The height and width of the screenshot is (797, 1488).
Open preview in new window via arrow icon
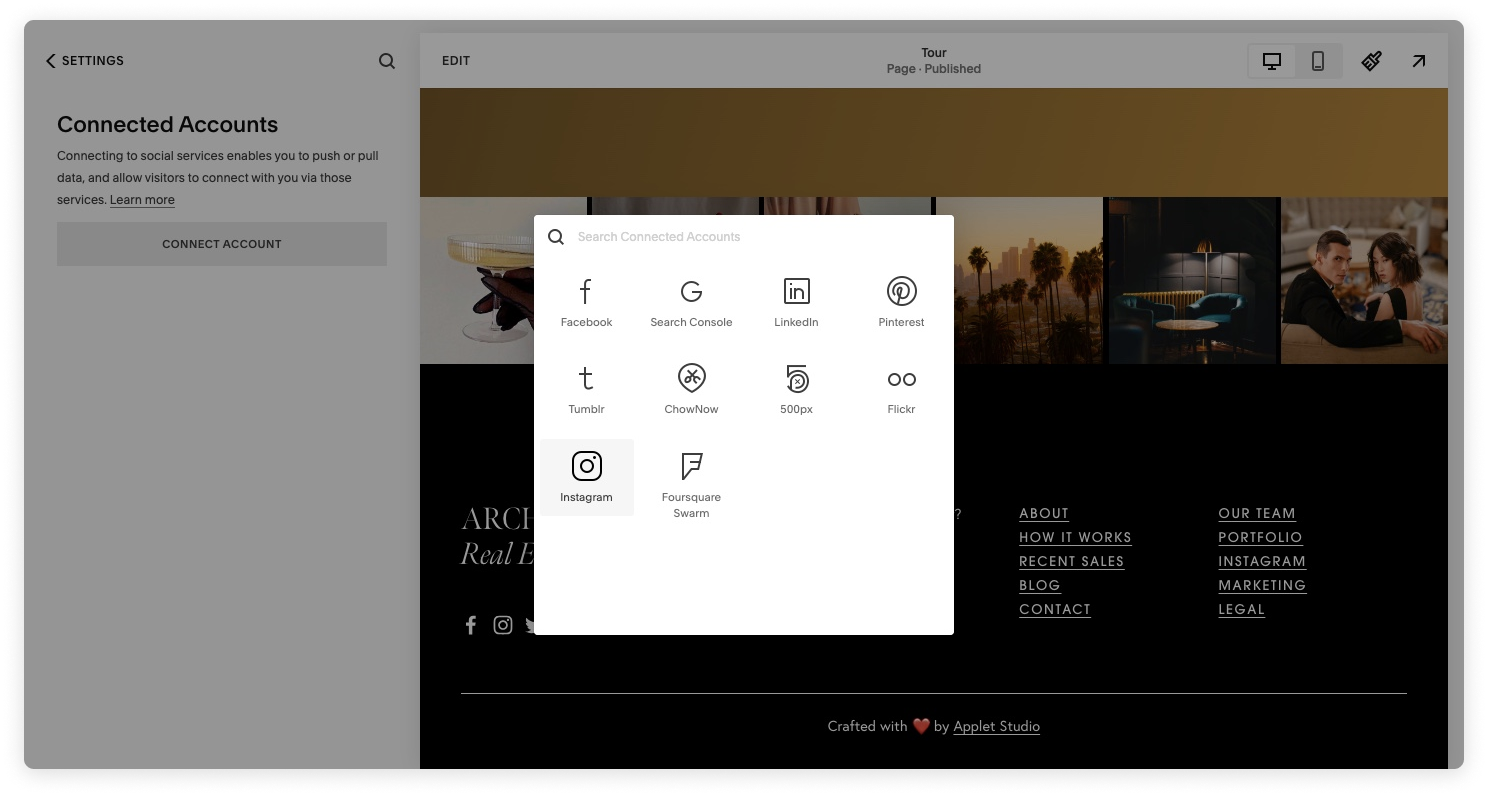1418,61
